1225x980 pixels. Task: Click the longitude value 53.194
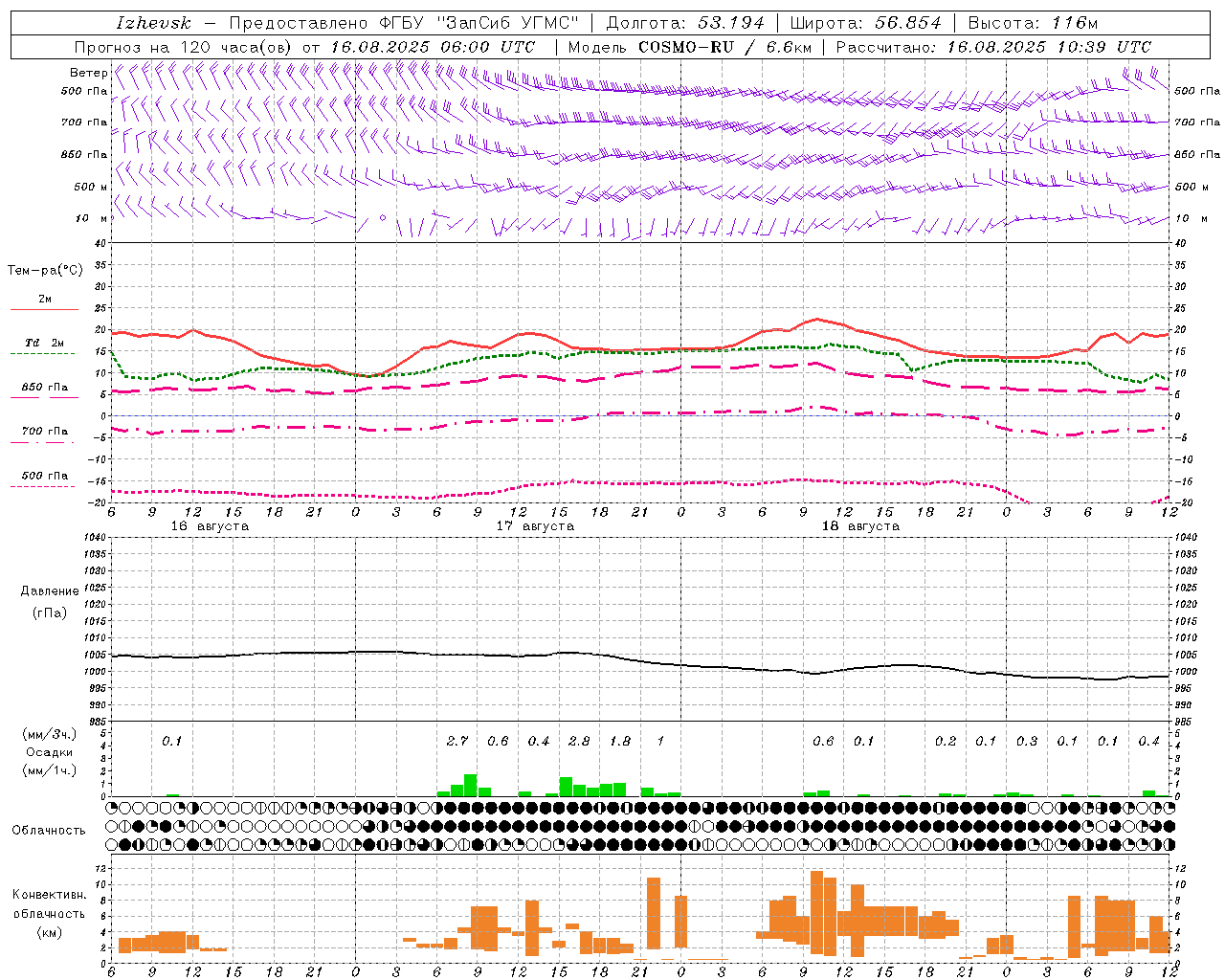click(x=731, y=23)
